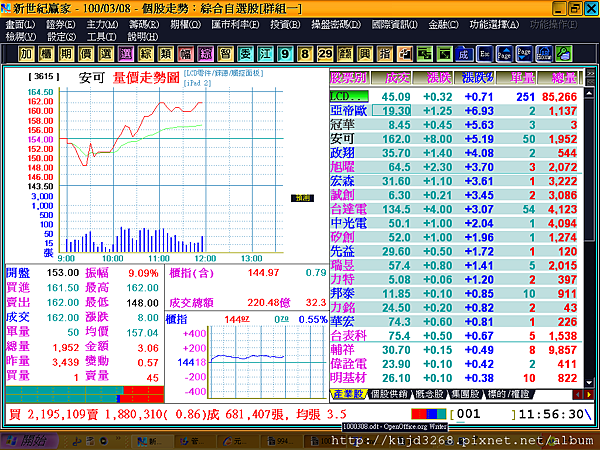Open the 證券(E) menu
The height and width of the screenshot is (450, 600).
click(x=60, y=24)
